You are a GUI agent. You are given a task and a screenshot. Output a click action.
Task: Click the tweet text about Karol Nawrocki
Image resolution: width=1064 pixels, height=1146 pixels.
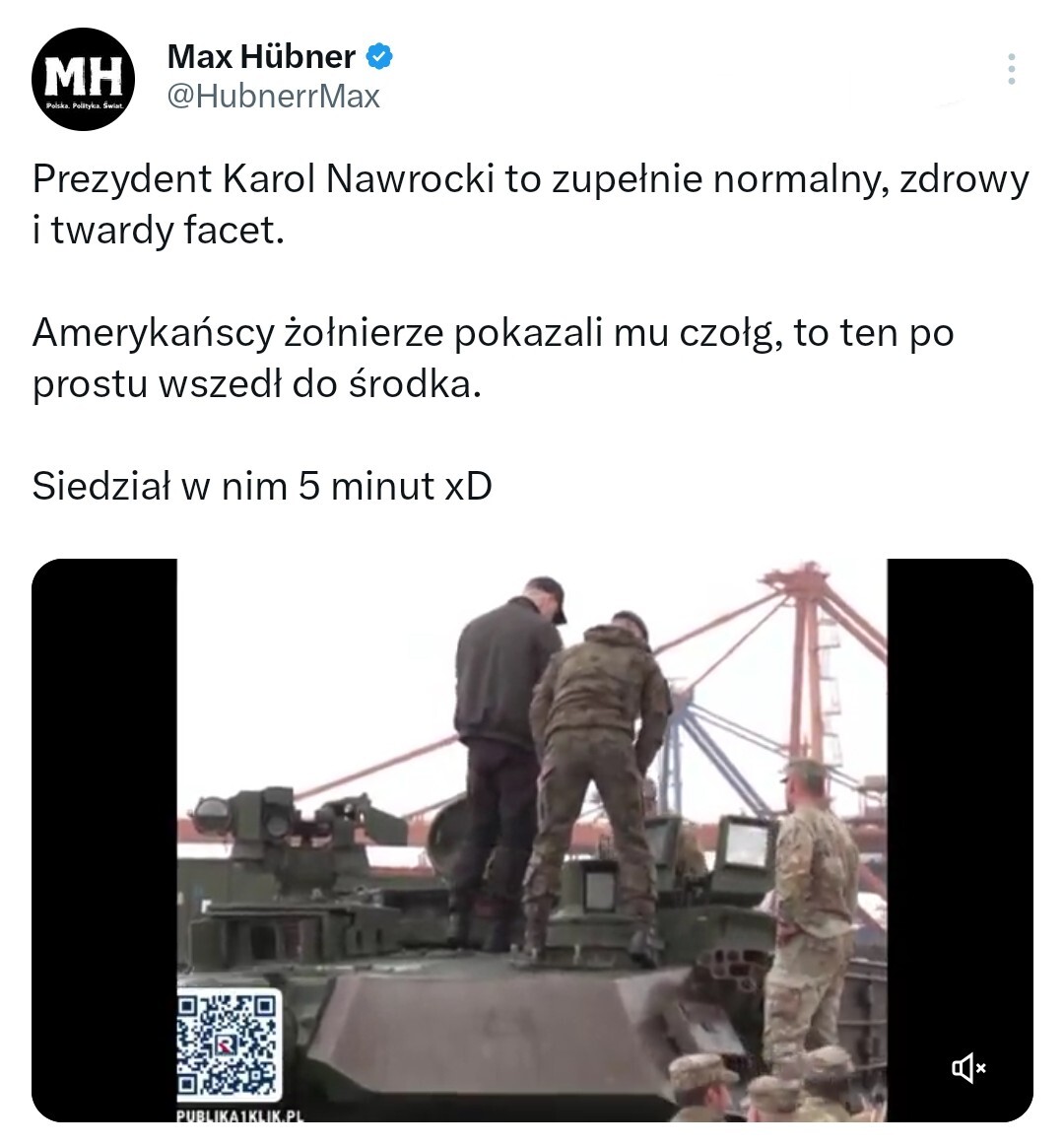[531, 204]
